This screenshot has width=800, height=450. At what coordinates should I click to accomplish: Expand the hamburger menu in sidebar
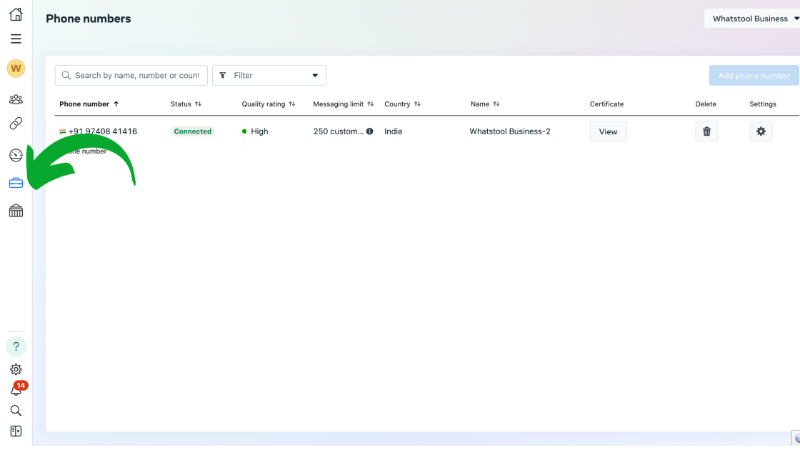point(15,39)
